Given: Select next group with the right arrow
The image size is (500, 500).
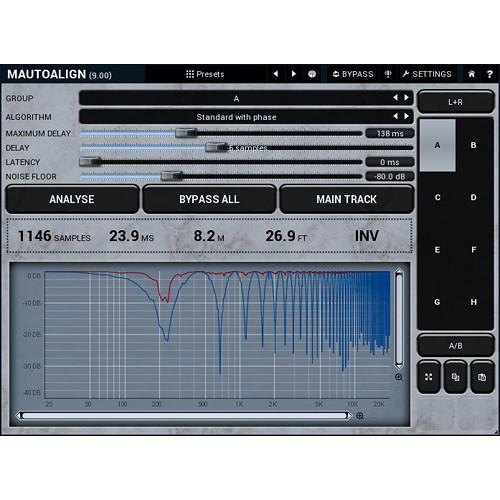Looking at the screenshot, I should [x=406, y=98].
